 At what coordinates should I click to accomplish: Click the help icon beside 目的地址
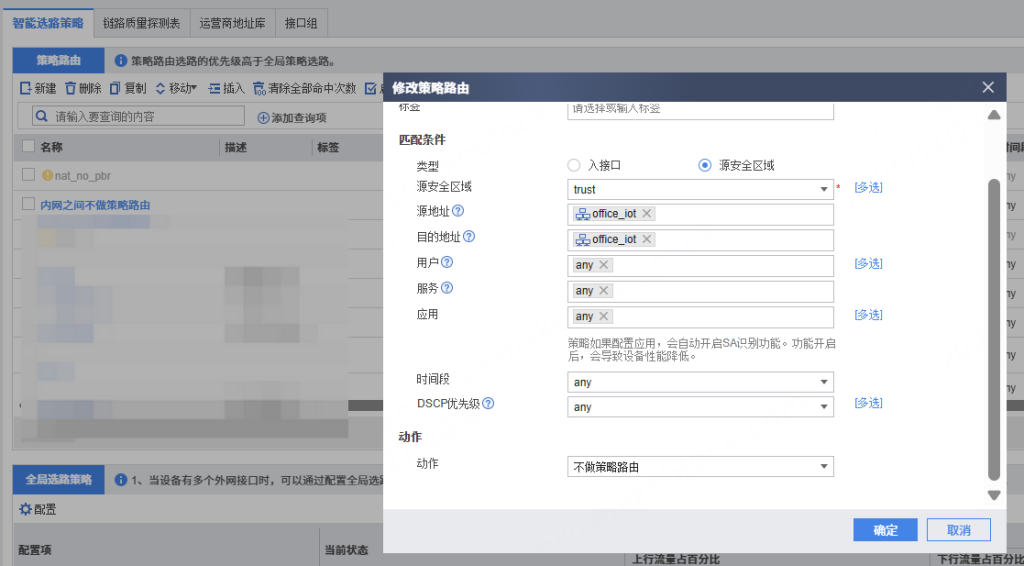click(468, 237)
